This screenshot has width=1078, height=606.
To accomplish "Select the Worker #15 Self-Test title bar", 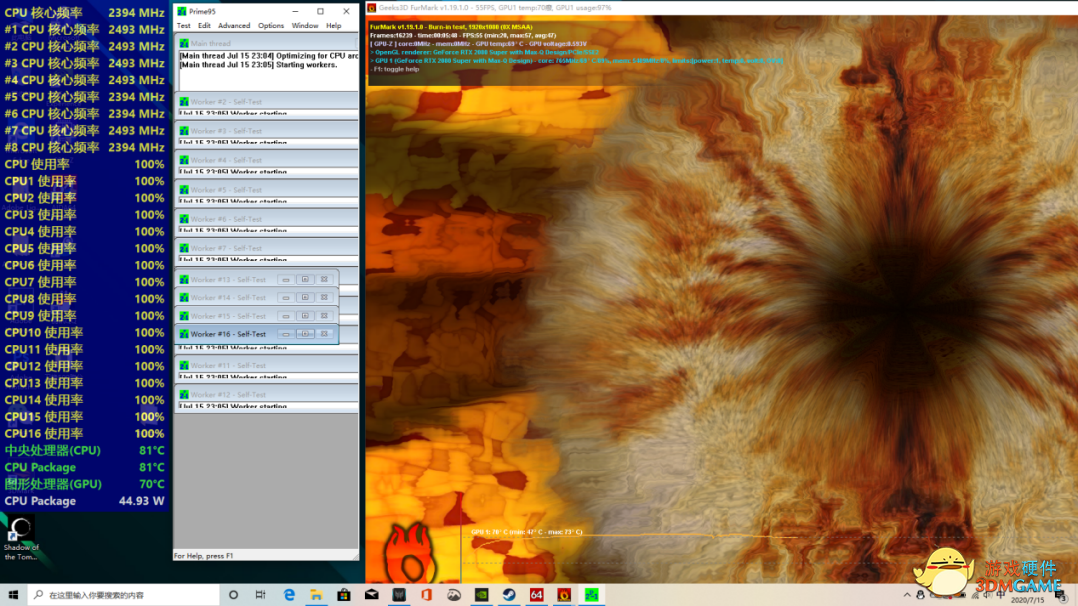I will pyautogui.click(x=257, y=316).
